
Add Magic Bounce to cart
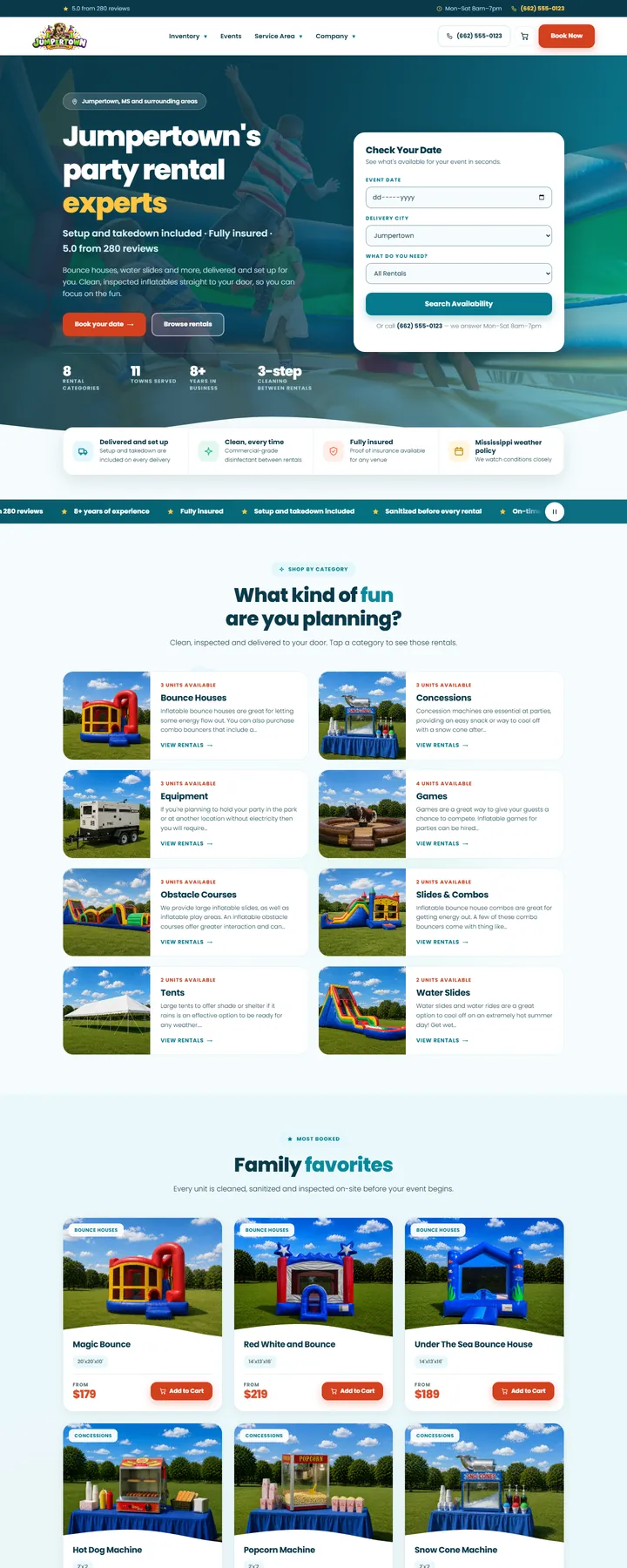point(181,1391)
